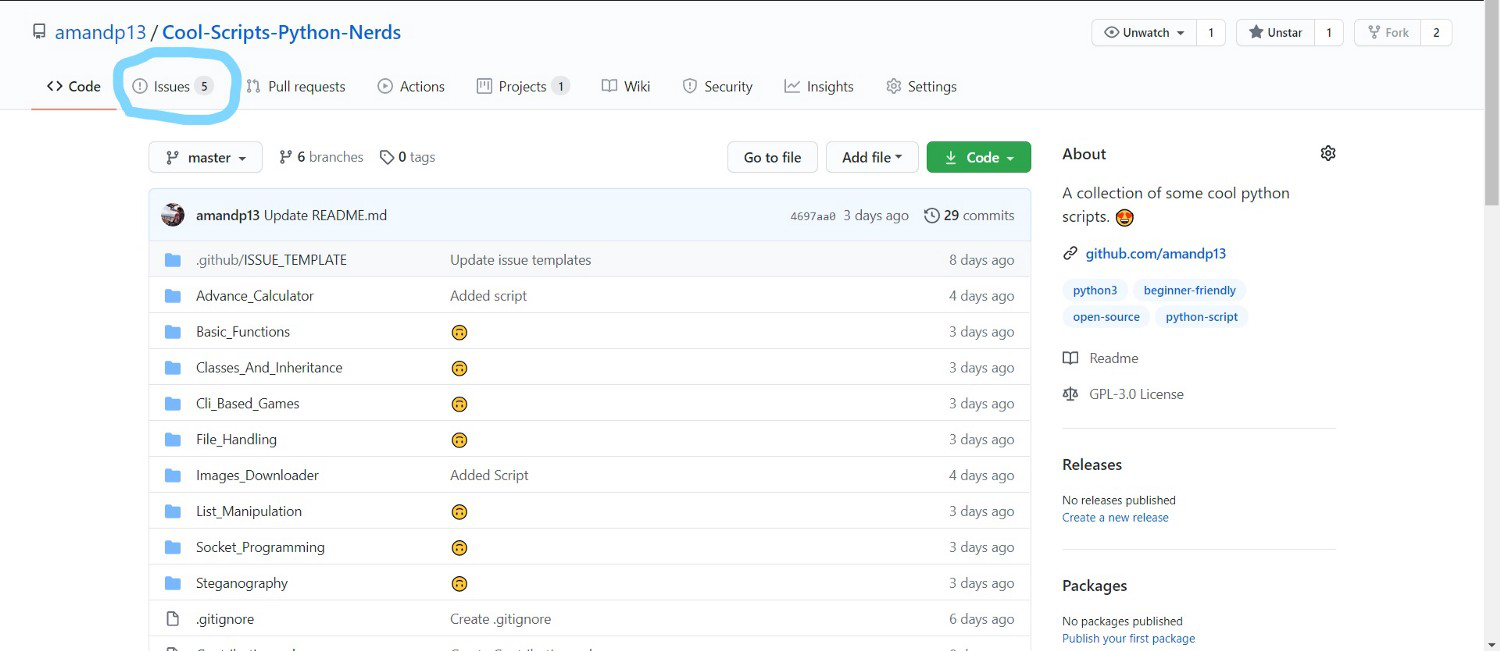1500x651 pixels.
Task: Open the Releases heading link
Action: 1092,464
